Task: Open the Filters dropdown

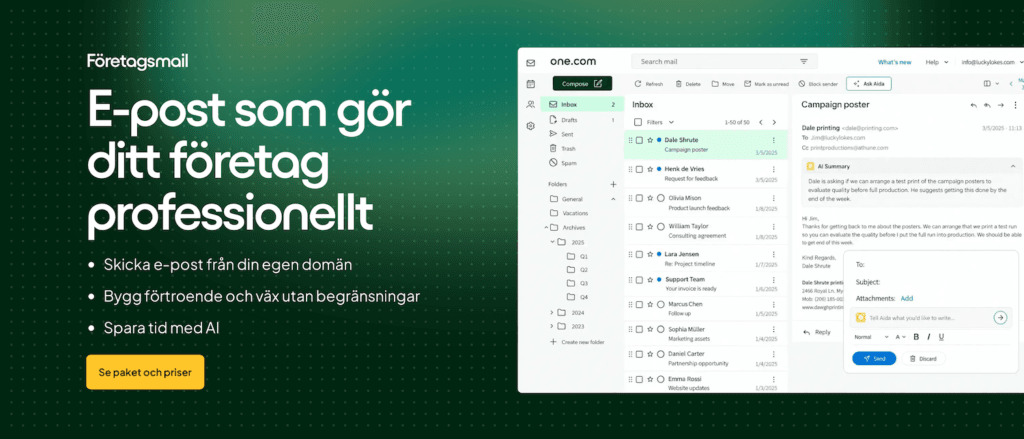Action: (x=660, y=122)
